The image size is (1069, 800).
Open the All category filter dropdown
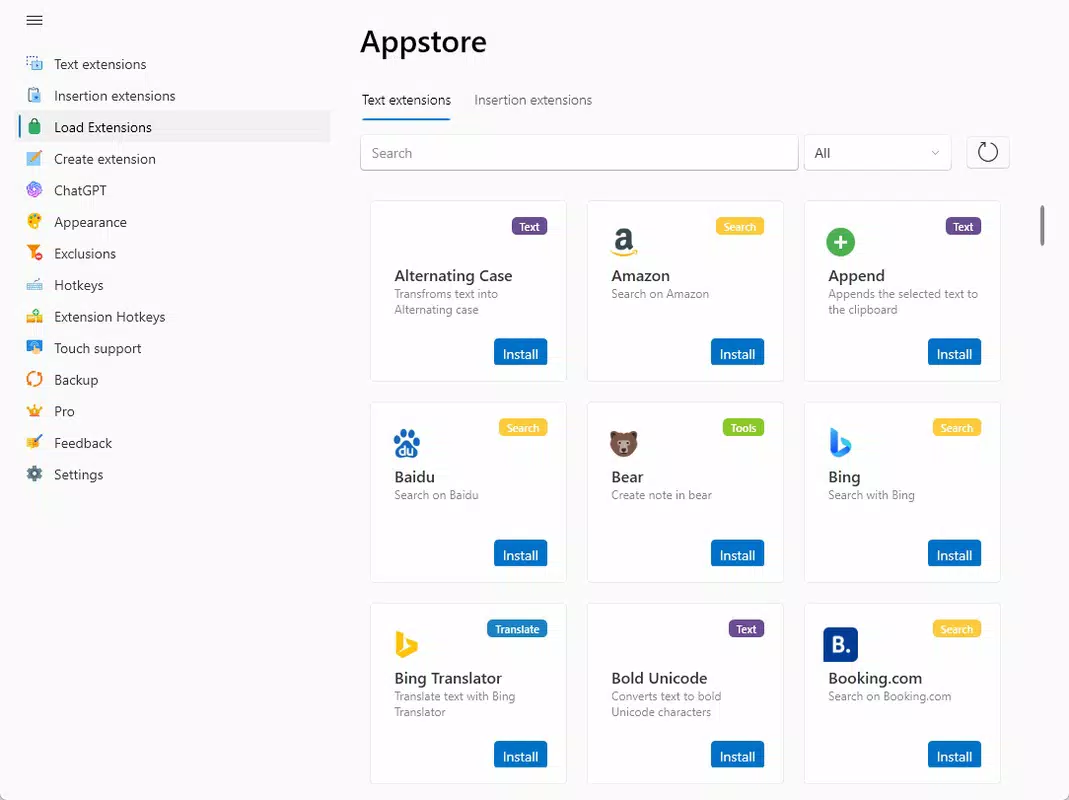[x=877, y=153]
